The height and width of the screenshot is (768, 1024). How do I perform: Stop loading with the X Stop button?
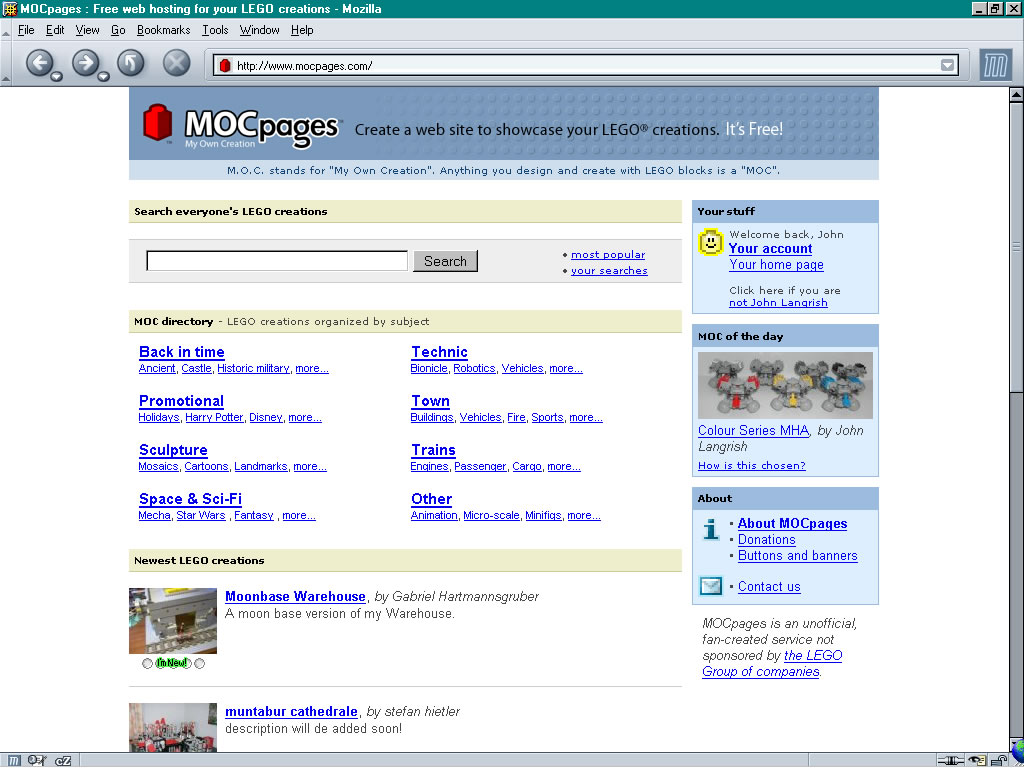176,63
